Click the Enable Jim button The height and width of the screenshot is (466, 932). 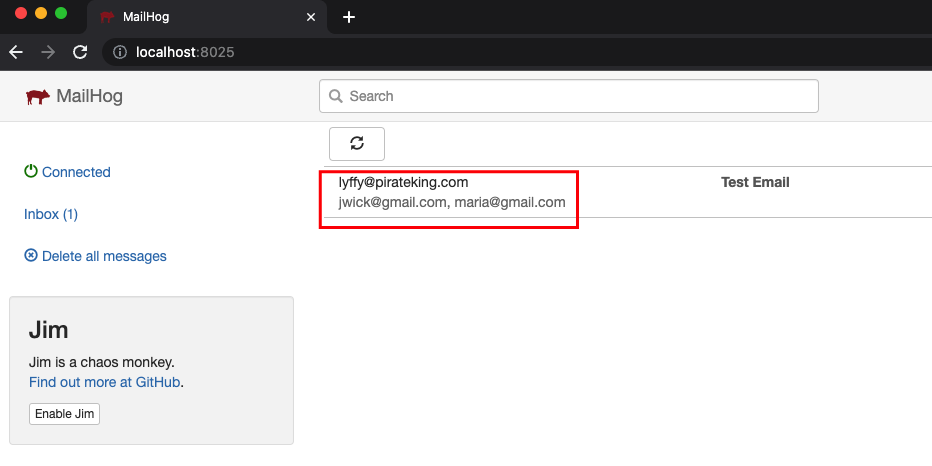[x=64, y=414]
